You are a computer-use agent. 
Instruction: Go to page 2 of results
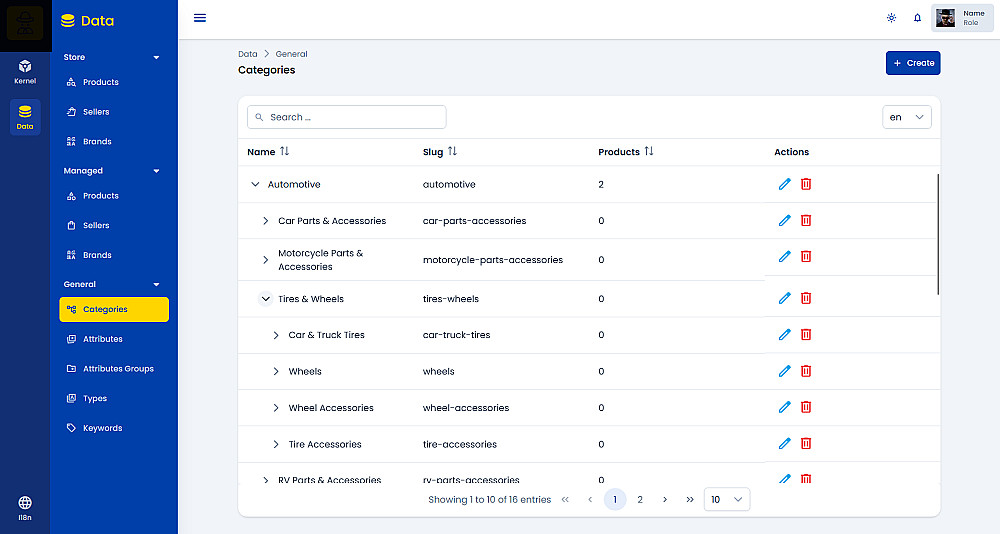640,499
